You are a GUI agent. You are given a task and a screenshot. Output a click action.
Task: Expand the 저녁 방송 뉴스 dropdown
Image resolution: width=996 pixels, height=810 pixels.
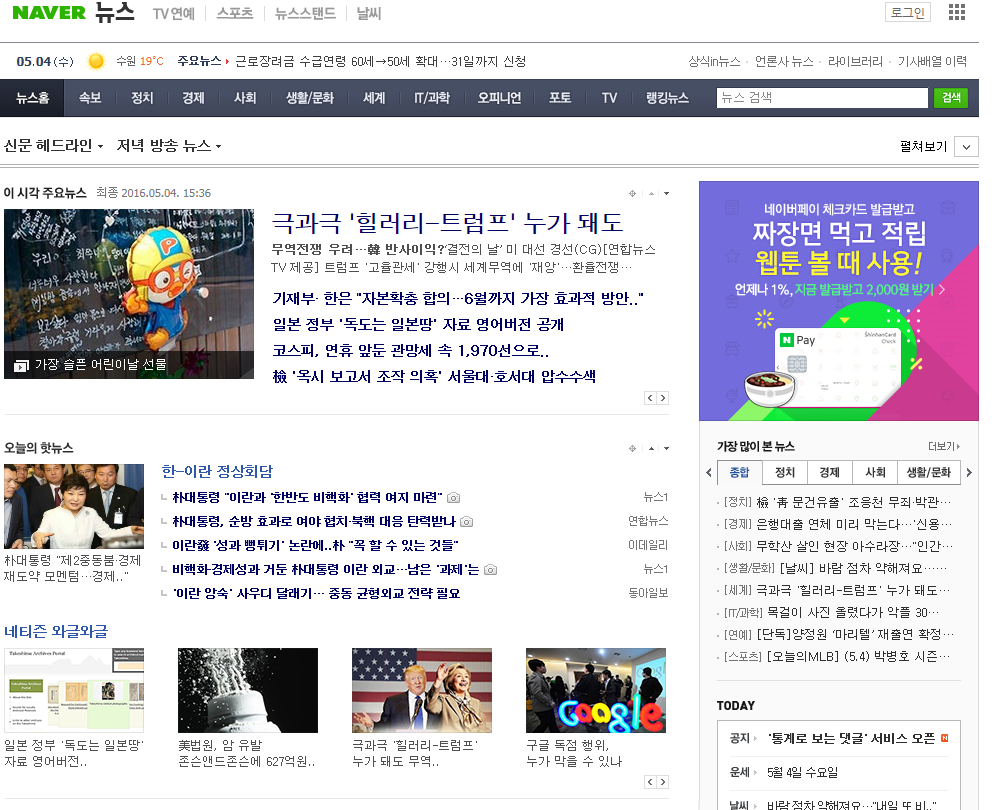pos(169,145)
